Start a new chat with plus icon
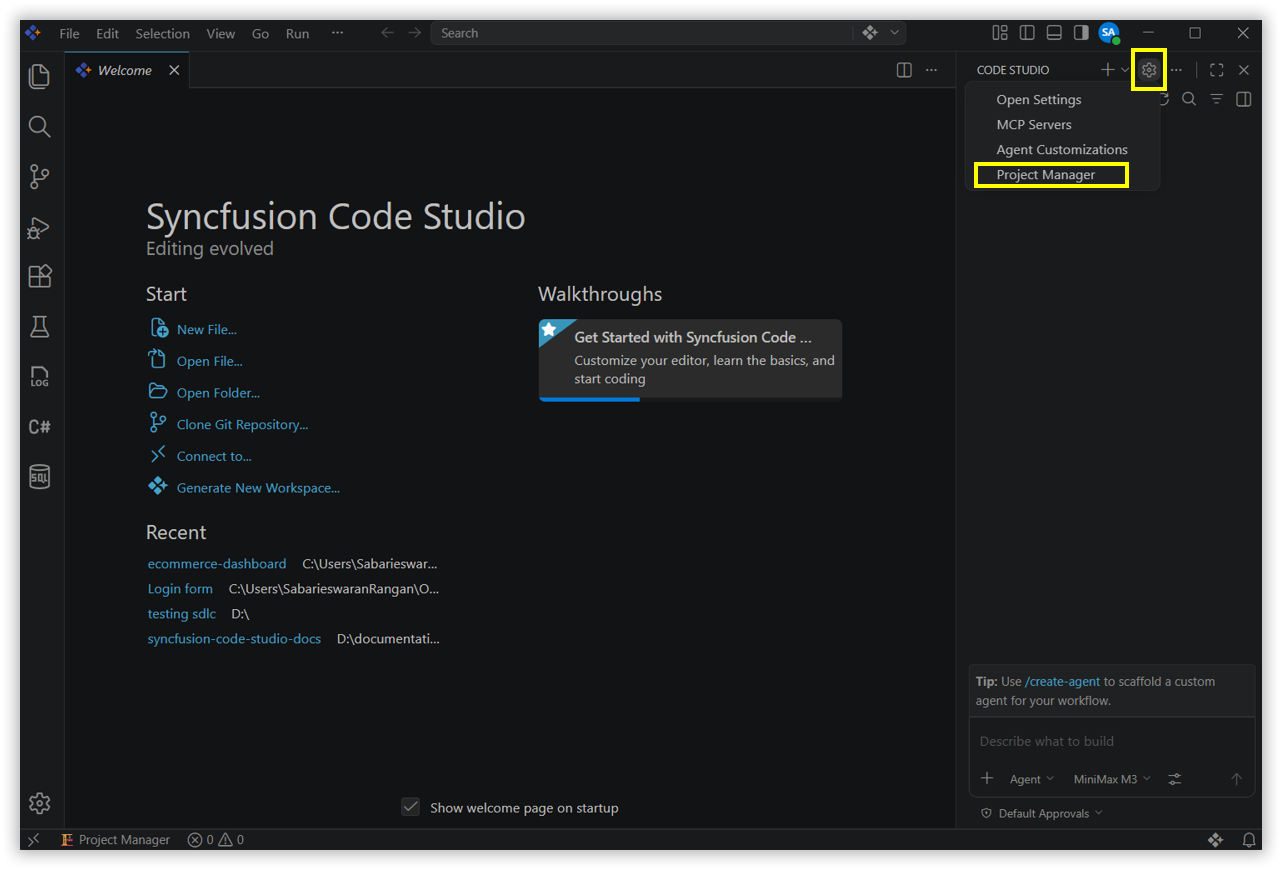Viewport: 1282px width, 870px height. pos(1107,70)
